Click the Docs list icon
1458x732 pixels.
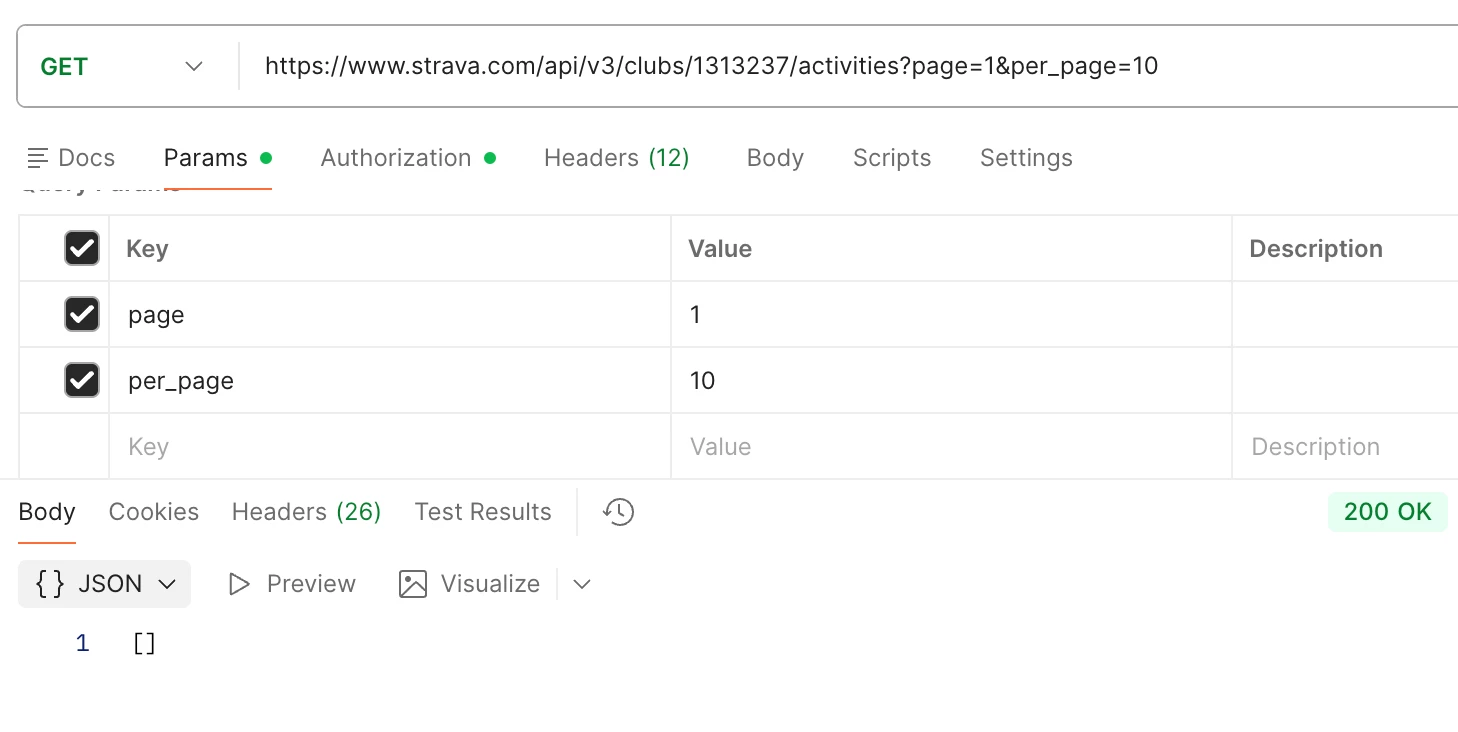[38, 158]
